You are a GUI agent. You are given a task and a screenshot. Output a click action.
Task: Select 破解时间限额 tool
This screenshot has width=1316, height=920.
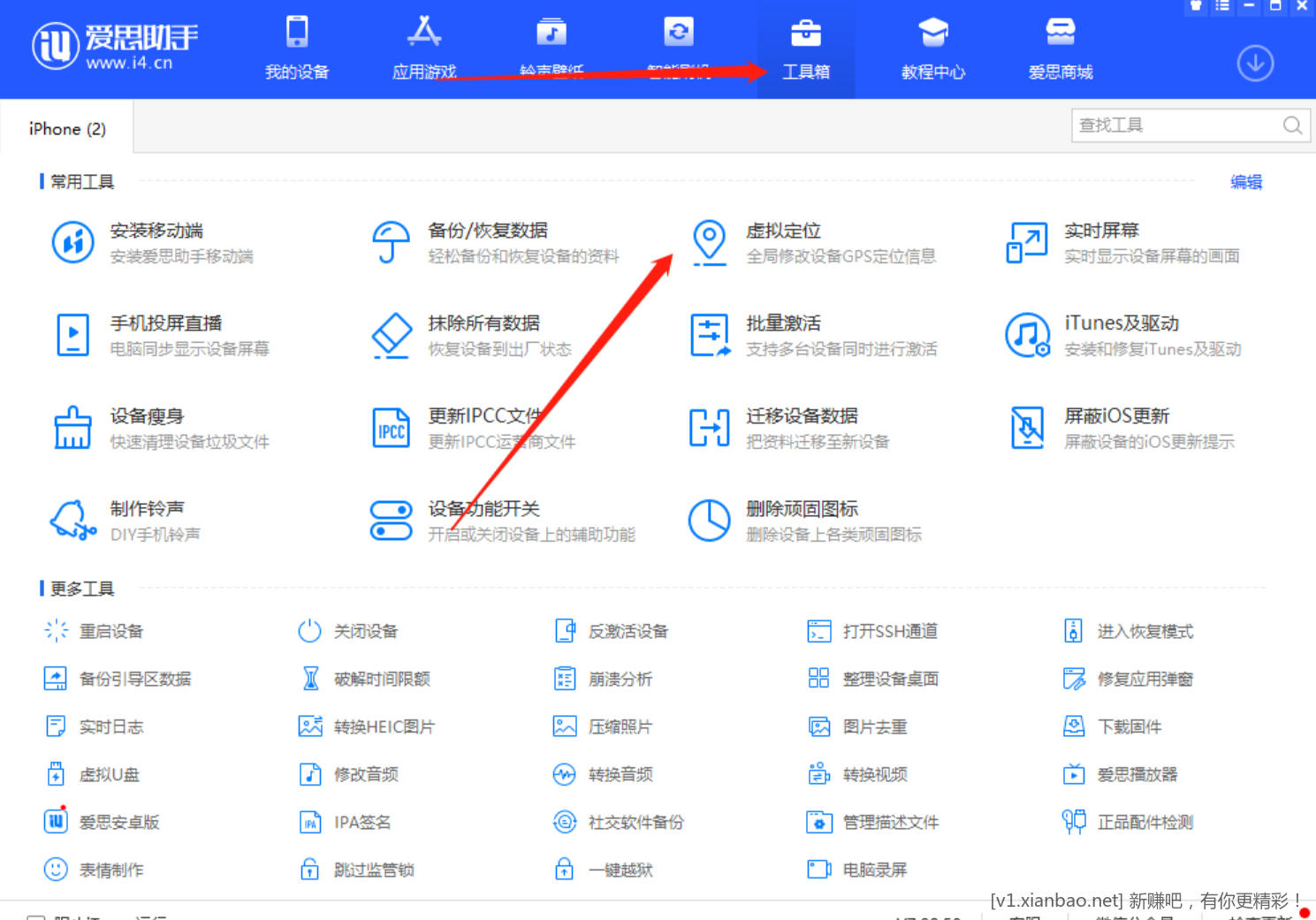coord(364,679)
